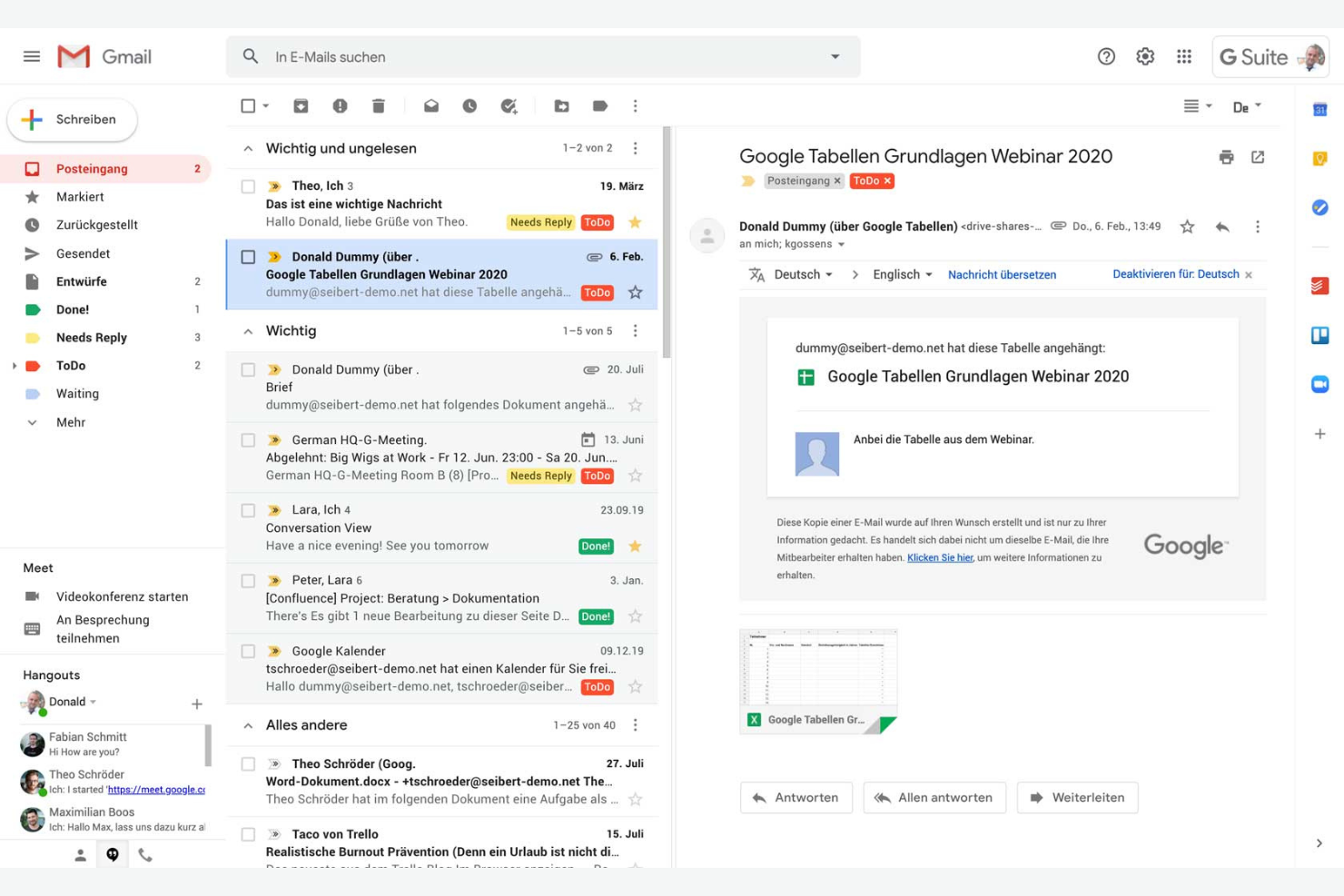Screen dimensions: 1344x896
Task: Snooze the selected email
Action: (469, 105)
